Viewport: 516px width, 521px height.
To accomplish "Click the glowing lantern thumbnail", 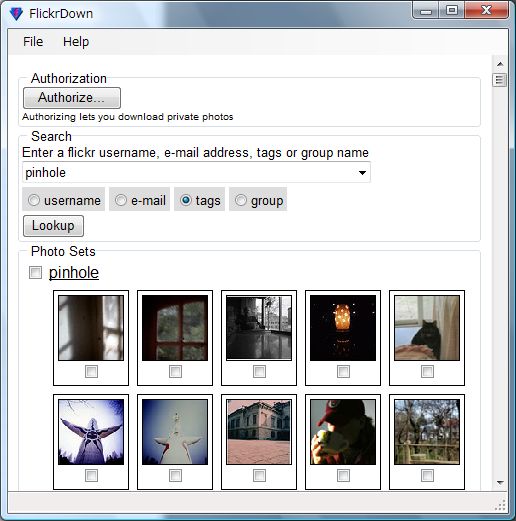I will point(343,328).
